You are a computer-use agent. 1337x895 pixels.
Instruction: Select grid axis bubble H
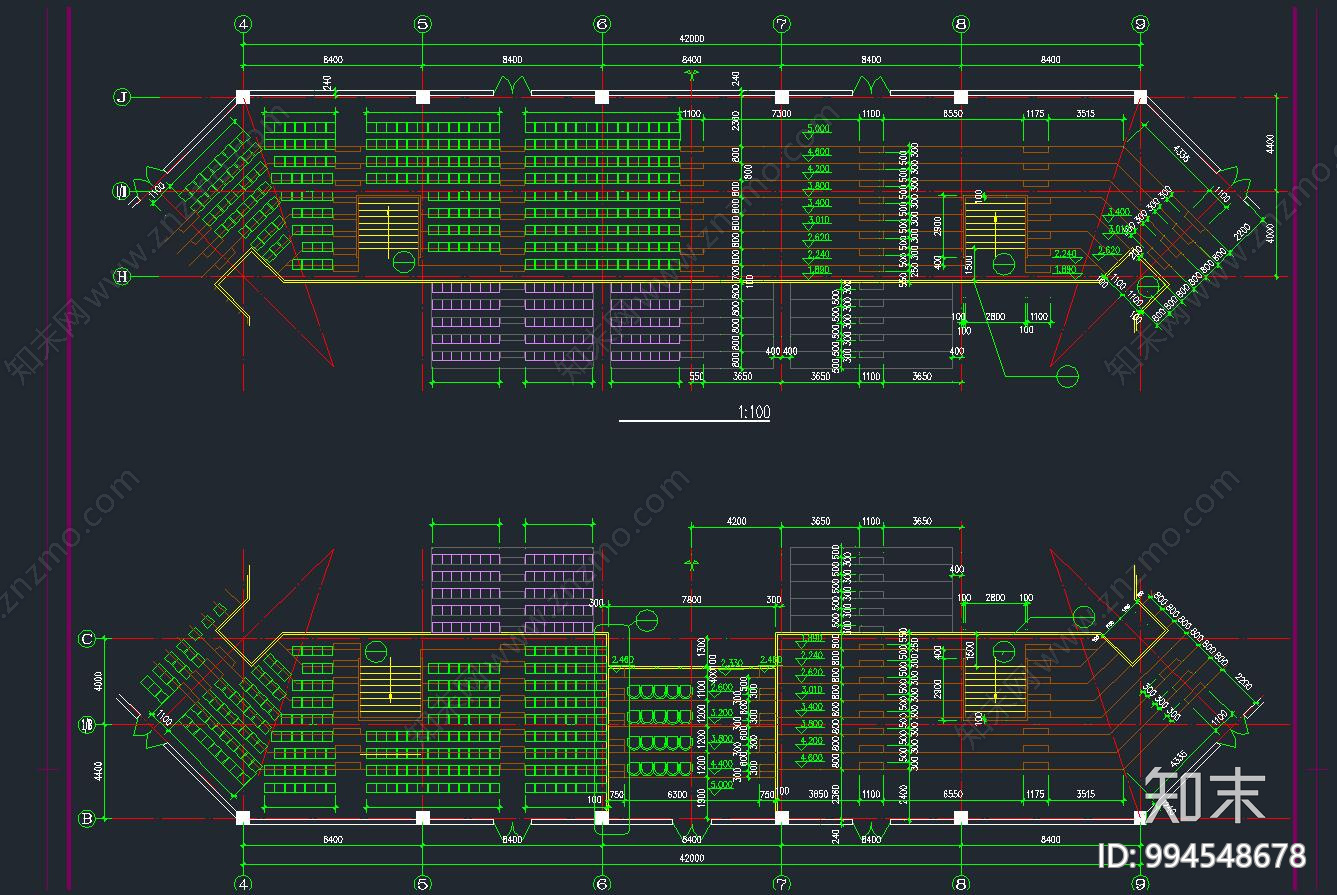click(122, 277)
